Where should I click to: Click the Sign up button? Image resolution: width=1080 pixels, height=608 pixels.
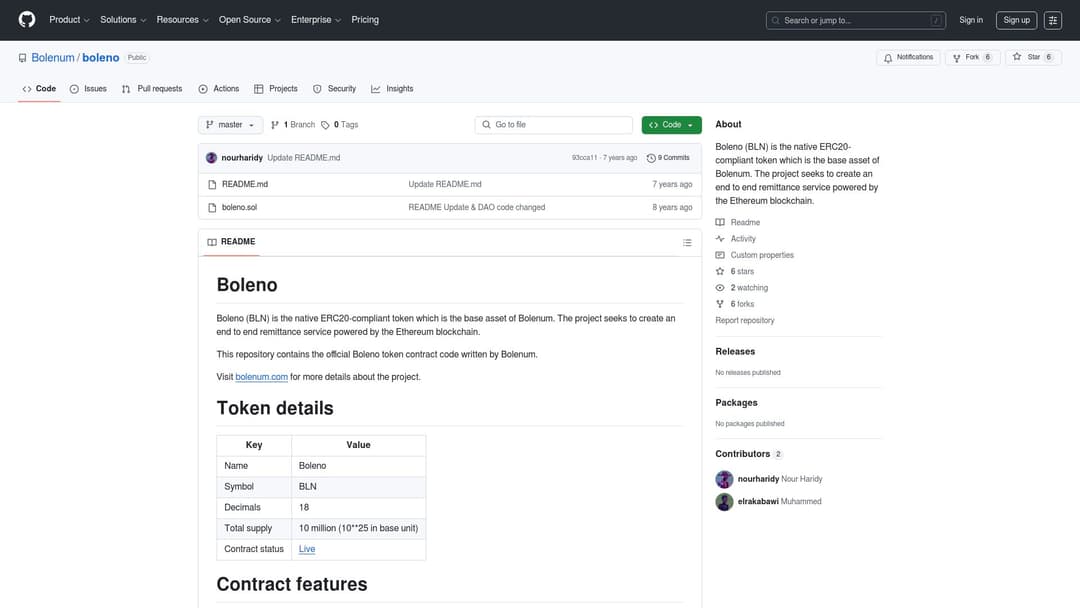(1016, 20)
